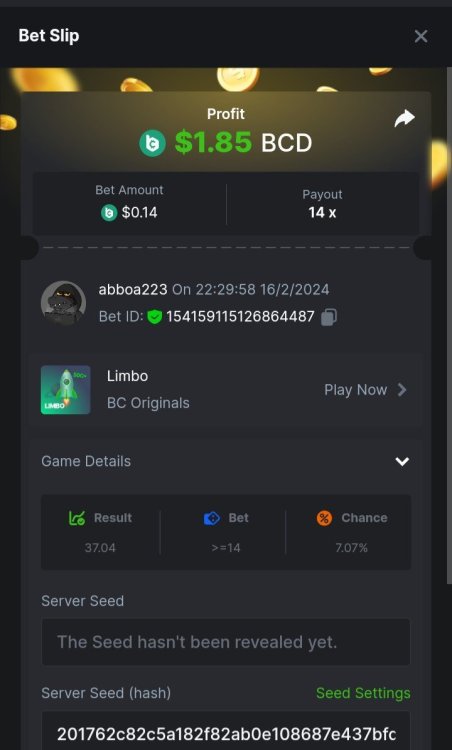Close the Bet Slip panel
This screenshot has width=452, height=750.
tap(421, 36)
